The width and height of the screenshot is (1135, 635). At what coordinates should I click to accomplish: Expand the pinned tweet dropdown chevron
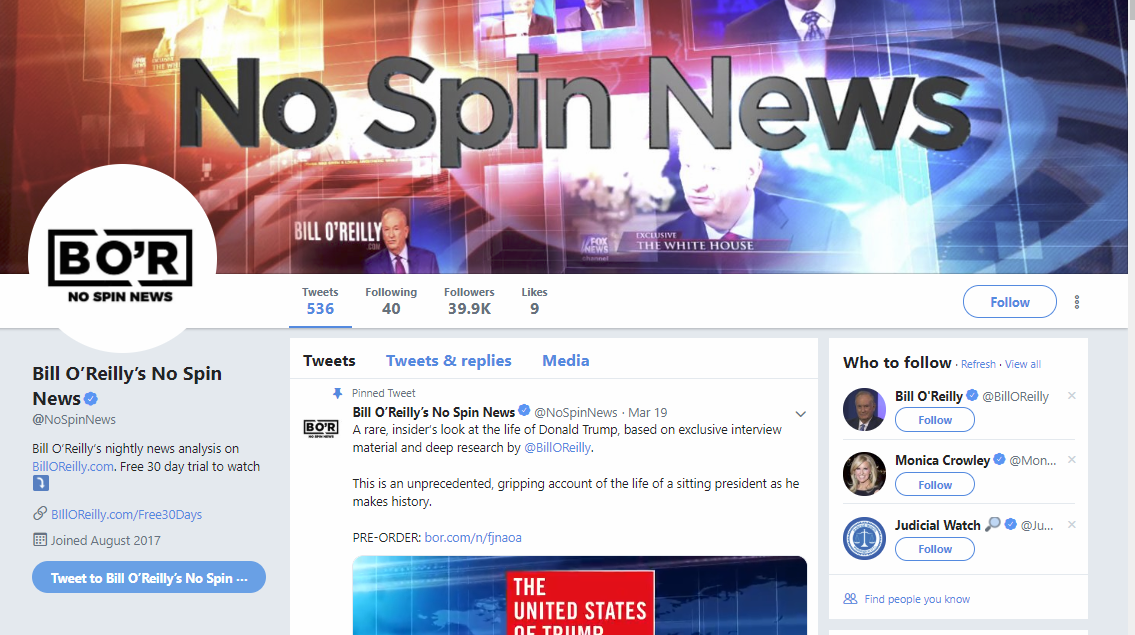point(801,414)
